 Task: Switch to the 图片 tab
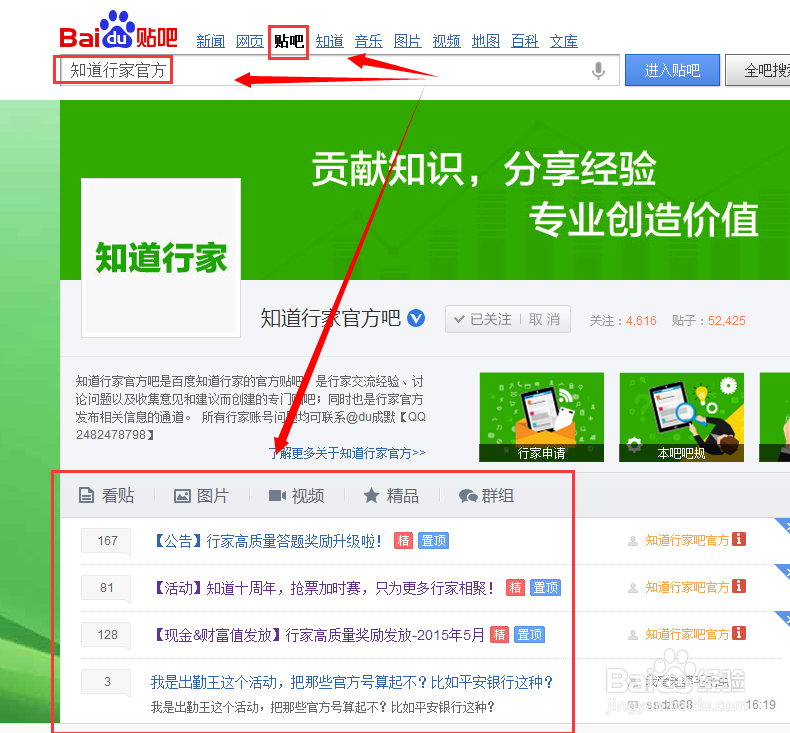[202, 495]
